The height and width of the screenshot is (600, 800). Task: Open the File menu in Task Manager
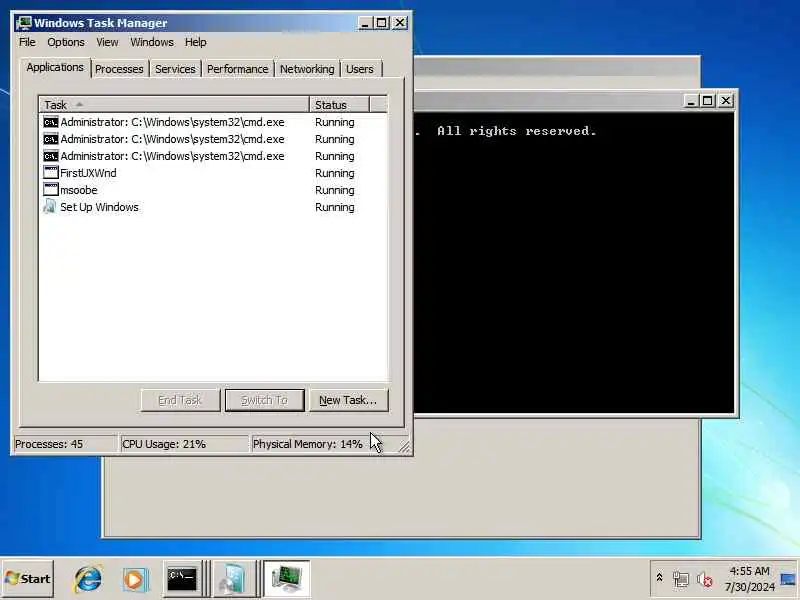pyautogui.click(x=27, y=42)
